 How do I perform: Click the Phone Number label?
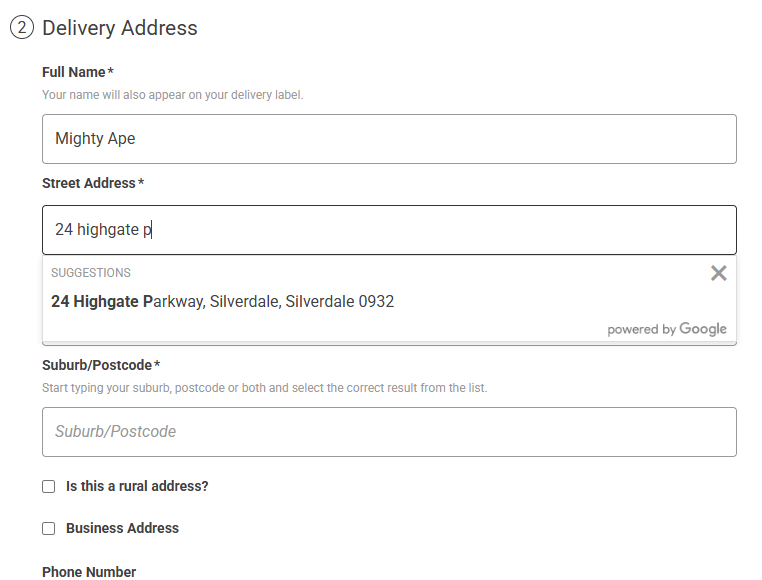coord(89,572)
